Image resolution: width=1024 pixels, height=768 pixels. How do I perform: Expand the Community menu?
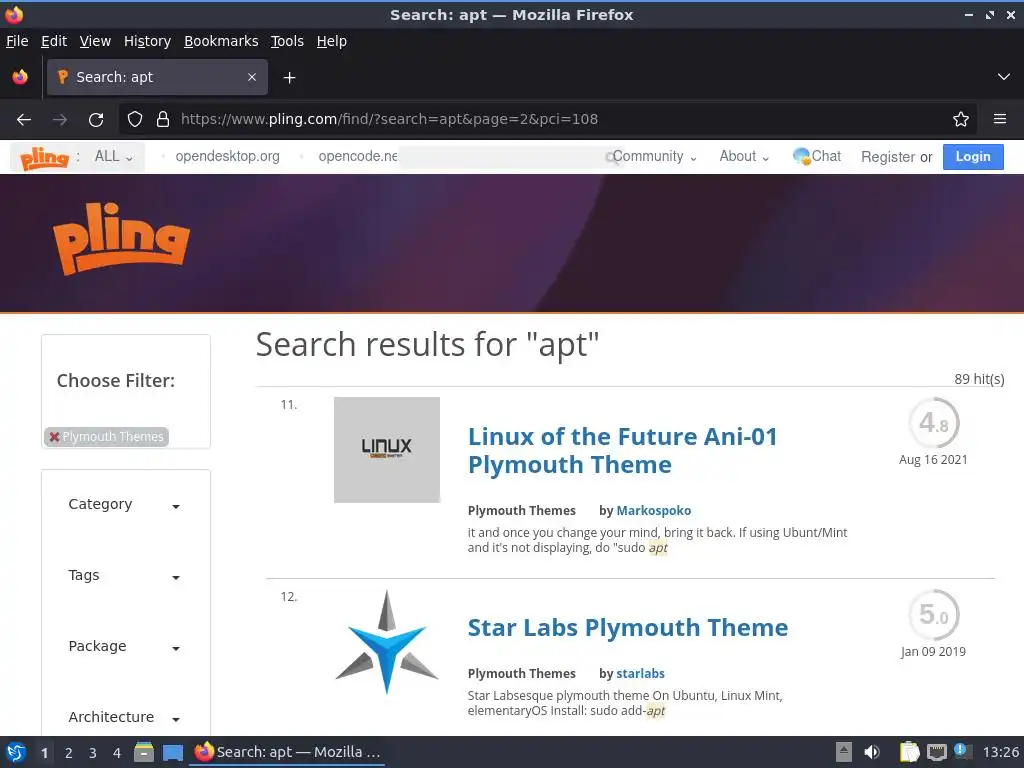[654, 157]
